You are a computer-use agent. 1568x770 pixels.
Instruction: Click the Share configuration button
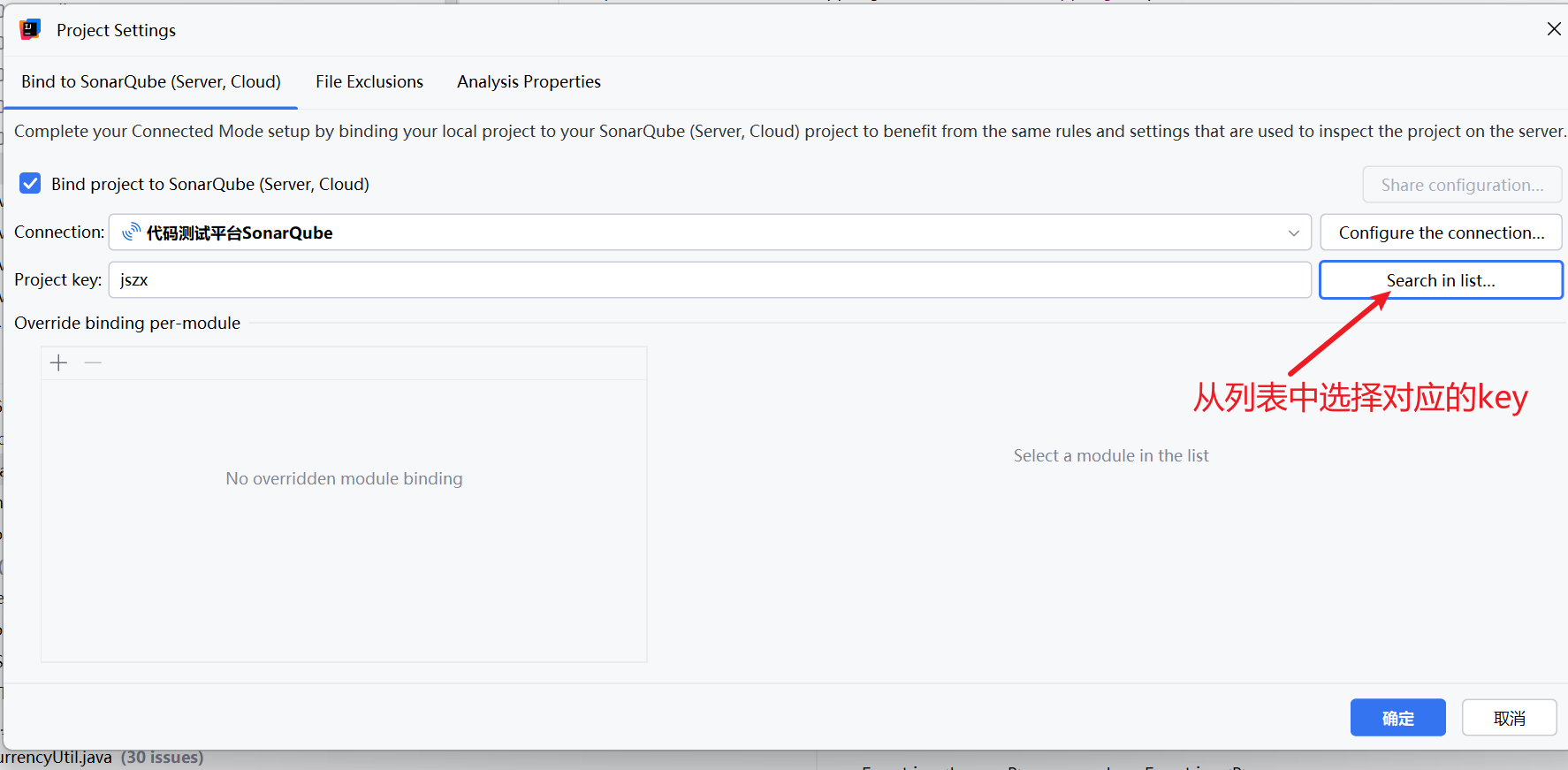pyautogui.click(x=1462, y=185)
